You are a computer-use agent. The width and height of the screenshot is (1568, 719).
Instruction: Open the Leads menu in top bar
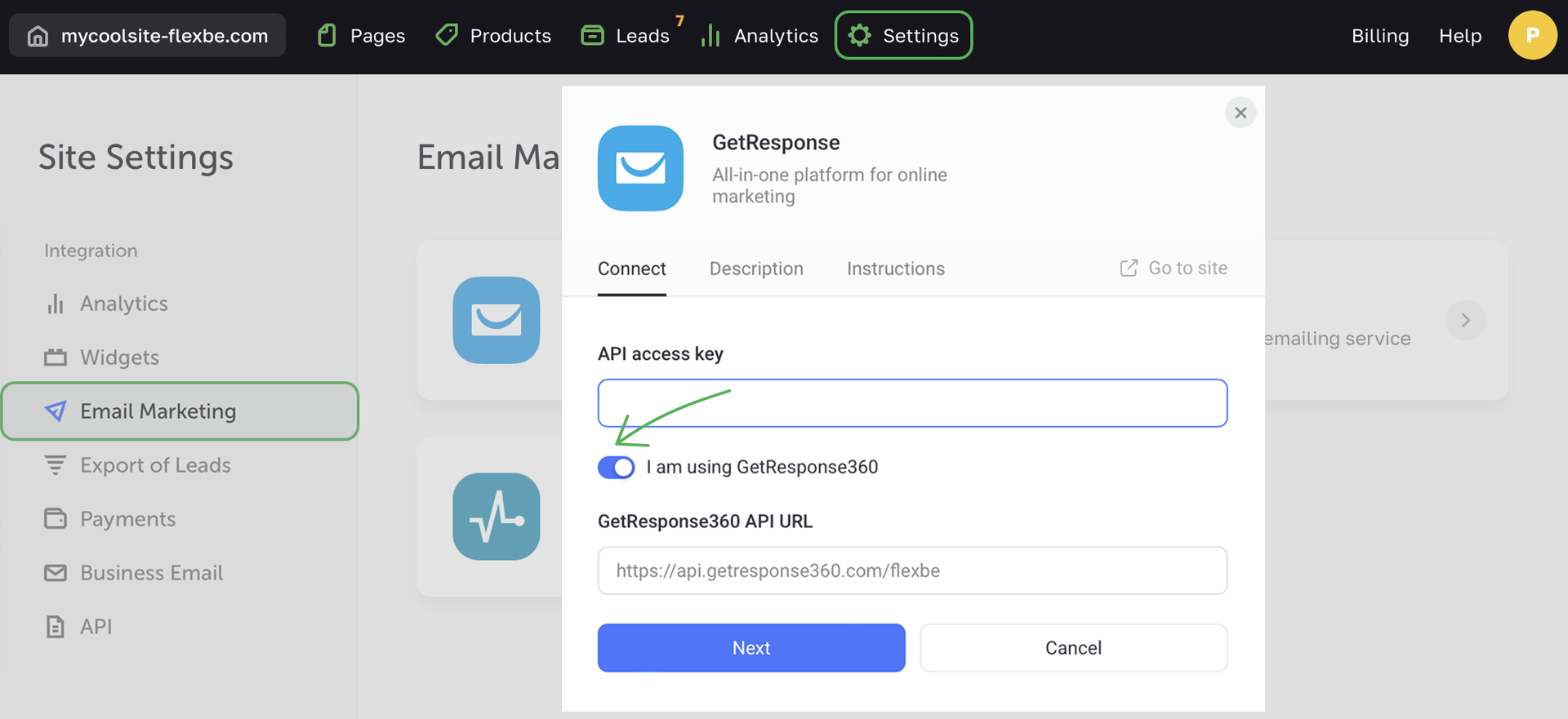click(x=626, y=36)
